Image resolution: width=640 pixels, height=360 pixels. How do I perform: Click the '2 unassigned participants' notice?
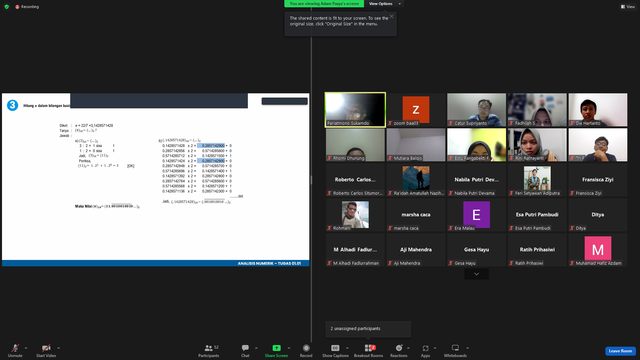(x=368, y=329)
